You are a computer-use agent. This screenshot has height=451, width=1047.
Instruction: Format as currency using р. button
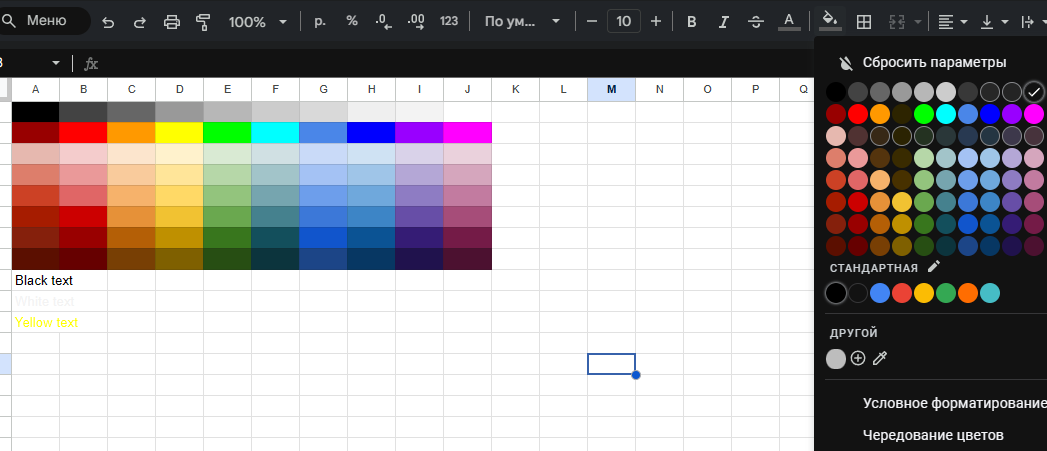click(320, 21)
